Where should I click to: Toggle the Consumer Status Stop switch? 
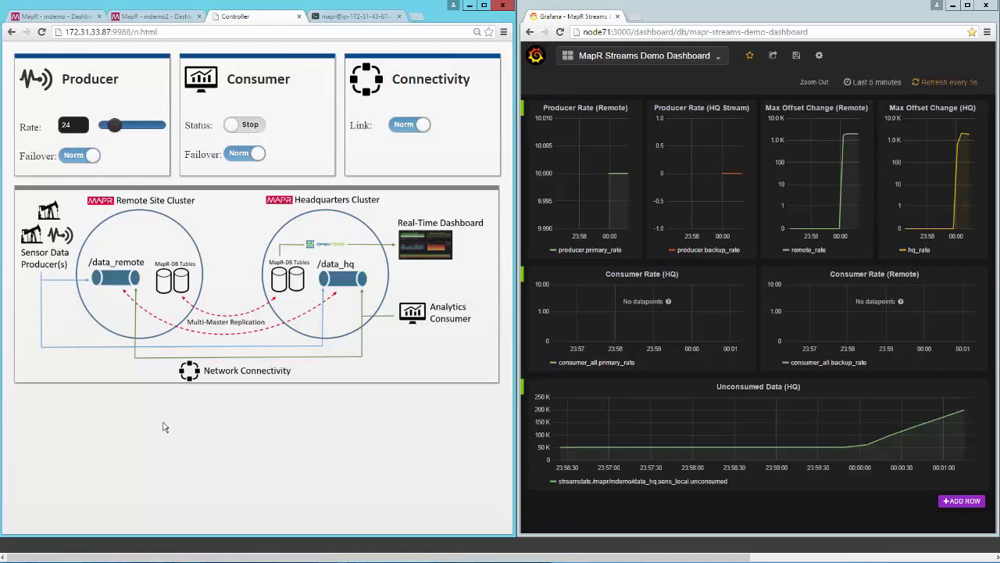tap(244, 124)
